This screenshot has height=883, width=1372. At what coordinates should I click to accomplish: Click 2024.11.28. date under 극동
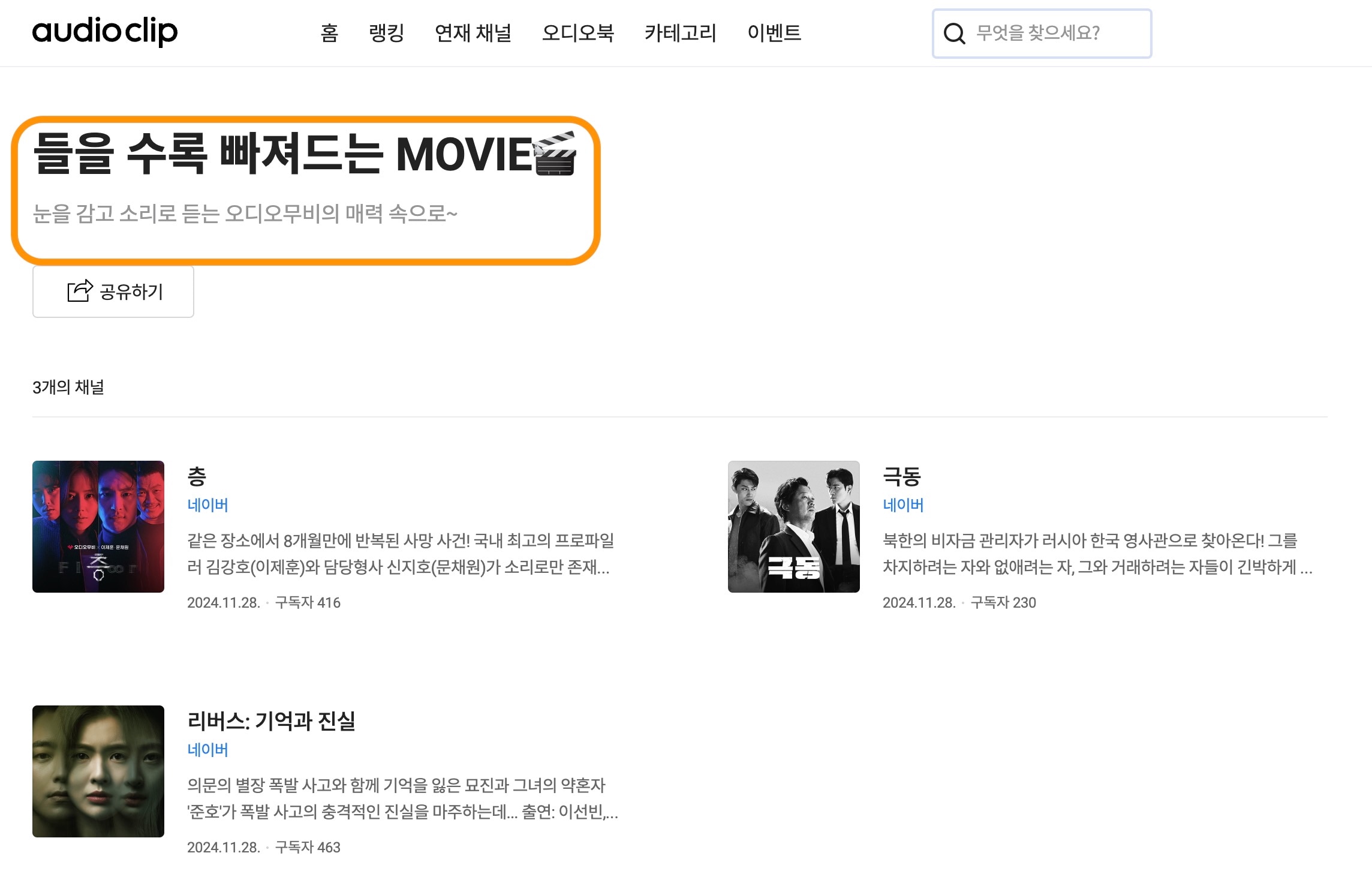[x=919, y=603]
